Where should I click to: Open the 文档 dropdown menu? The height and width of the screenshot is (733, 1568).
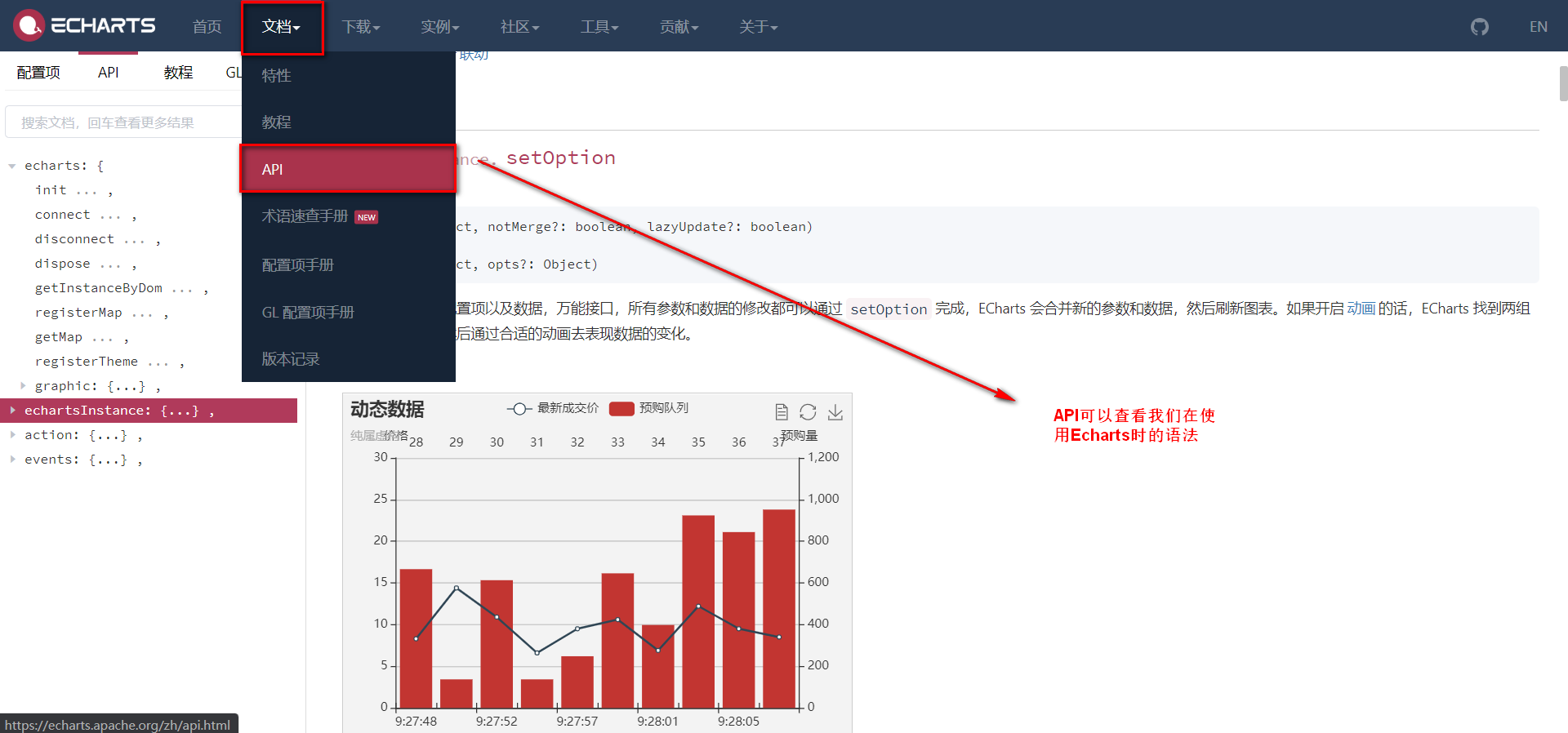coord(281,27)
